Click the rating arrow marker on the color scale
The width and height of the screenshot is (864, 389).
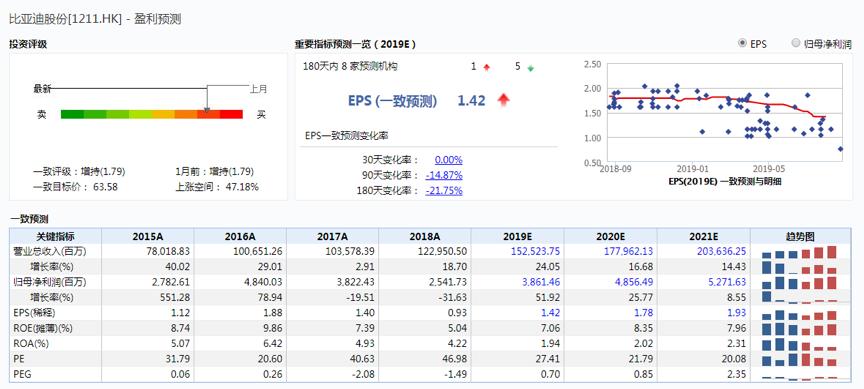[x=207, y=108]
